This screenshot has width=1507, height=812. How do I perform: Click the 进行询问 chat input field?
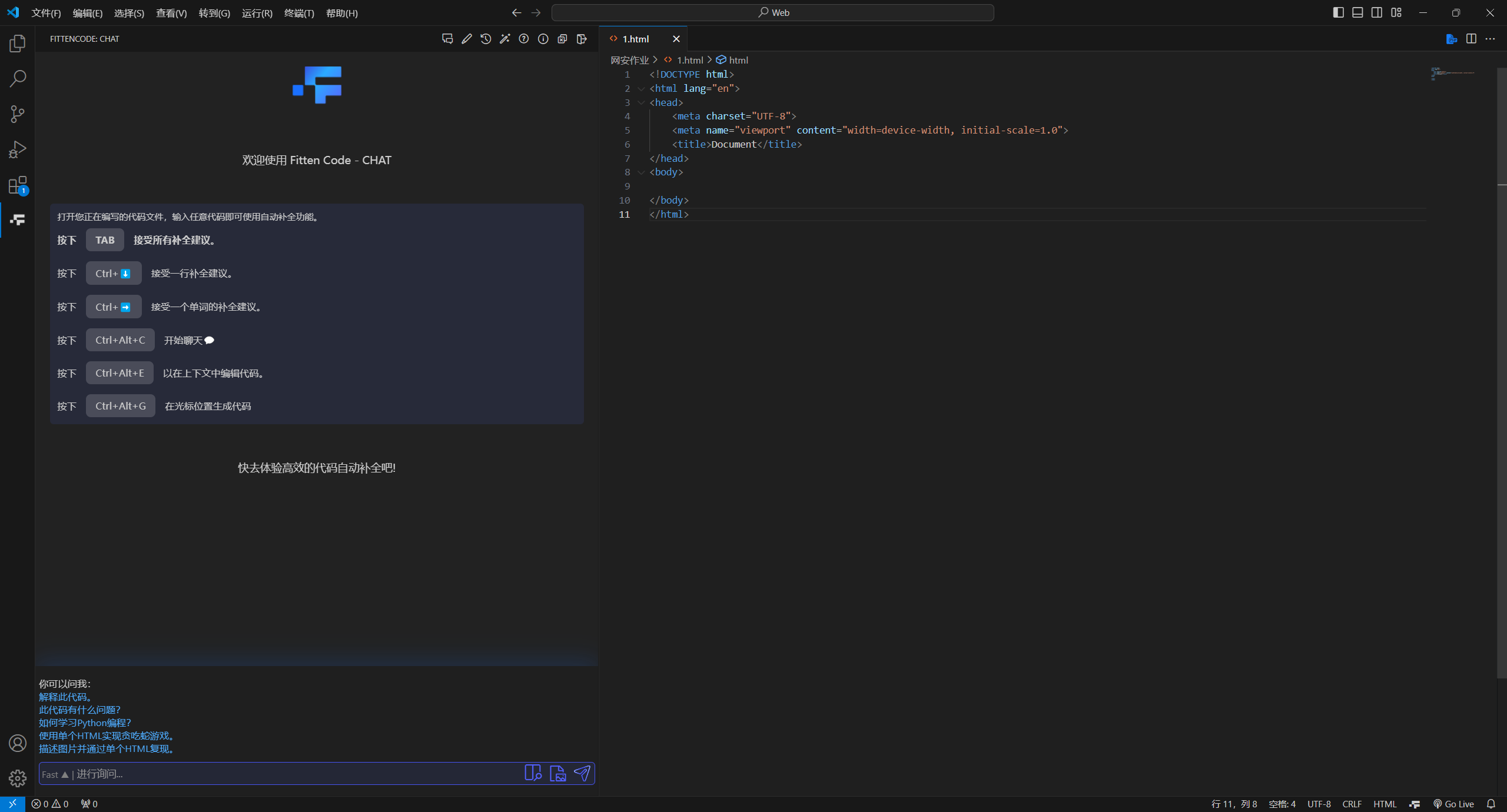click(294, 774)
